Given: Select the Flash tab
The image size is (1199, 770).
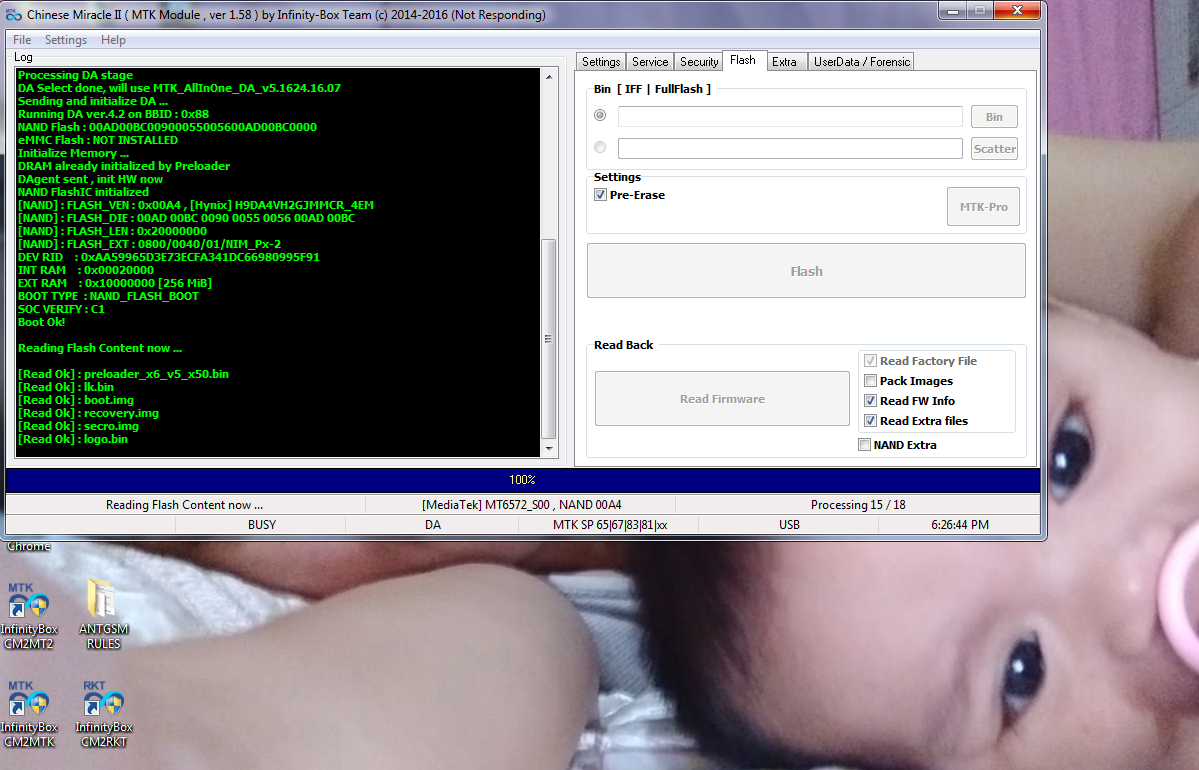Looking at the screenshot, I should coord(742,60).
